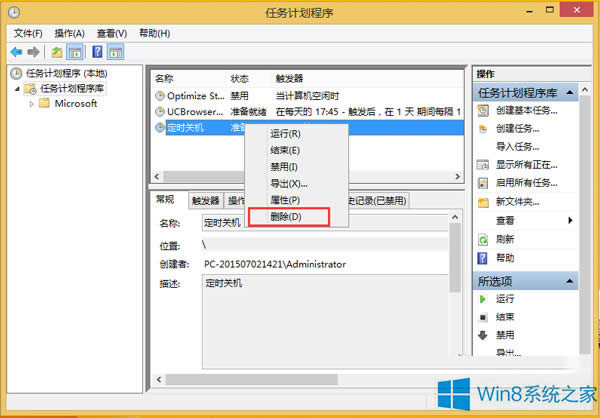Open the 操作(A) menu
Image resolution: width=600 pixels, height=418 pixels.
pyautogui.click(x=69, y=34)
